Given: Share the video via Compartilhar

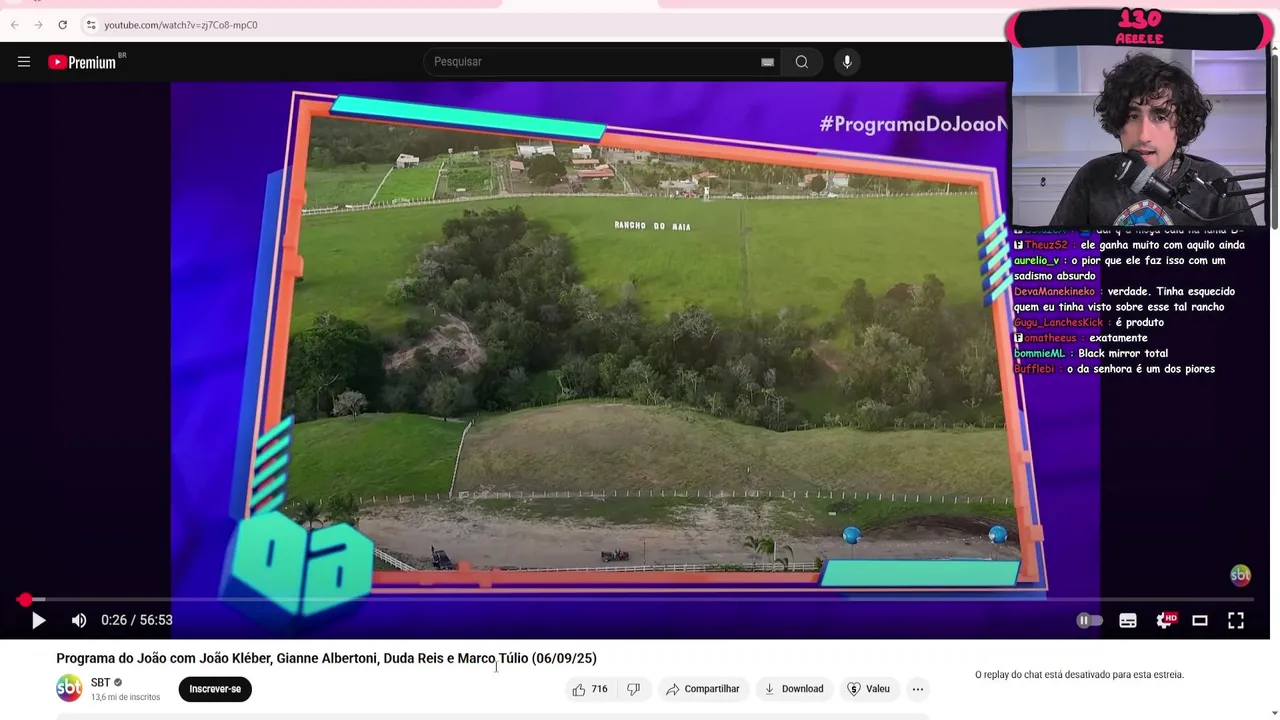Looking at the screenshot, I should click(703, 689).
